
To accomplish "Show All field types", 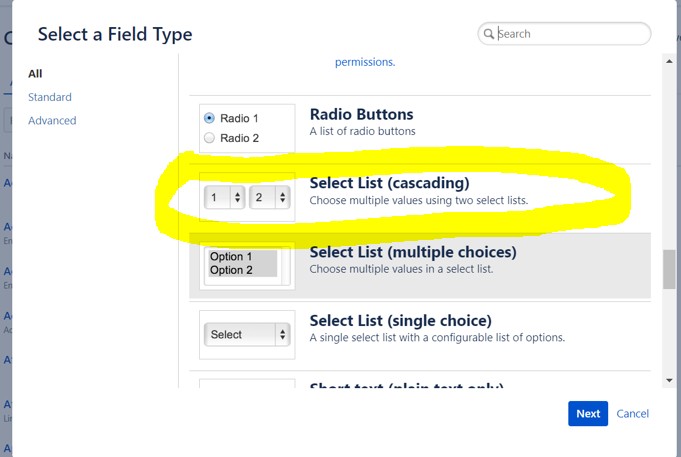I will 35,74.
